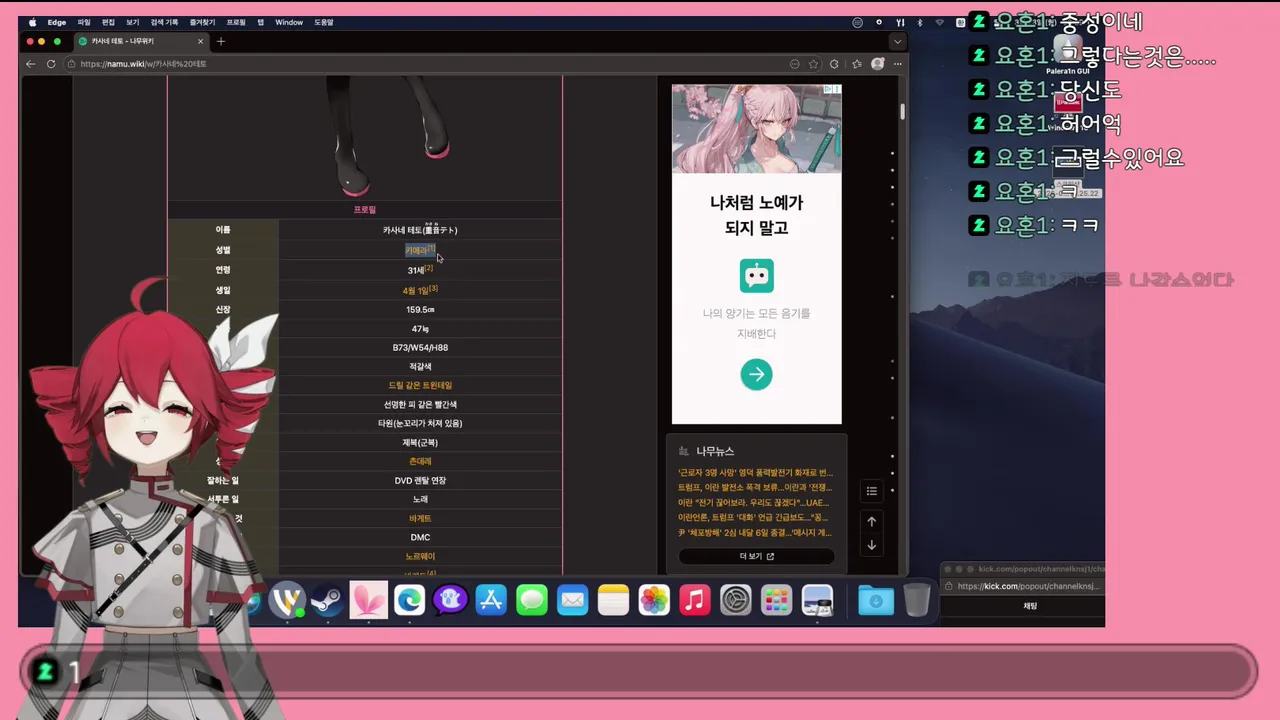Open System Settings gear in Dock

click(x=736, y=601)
